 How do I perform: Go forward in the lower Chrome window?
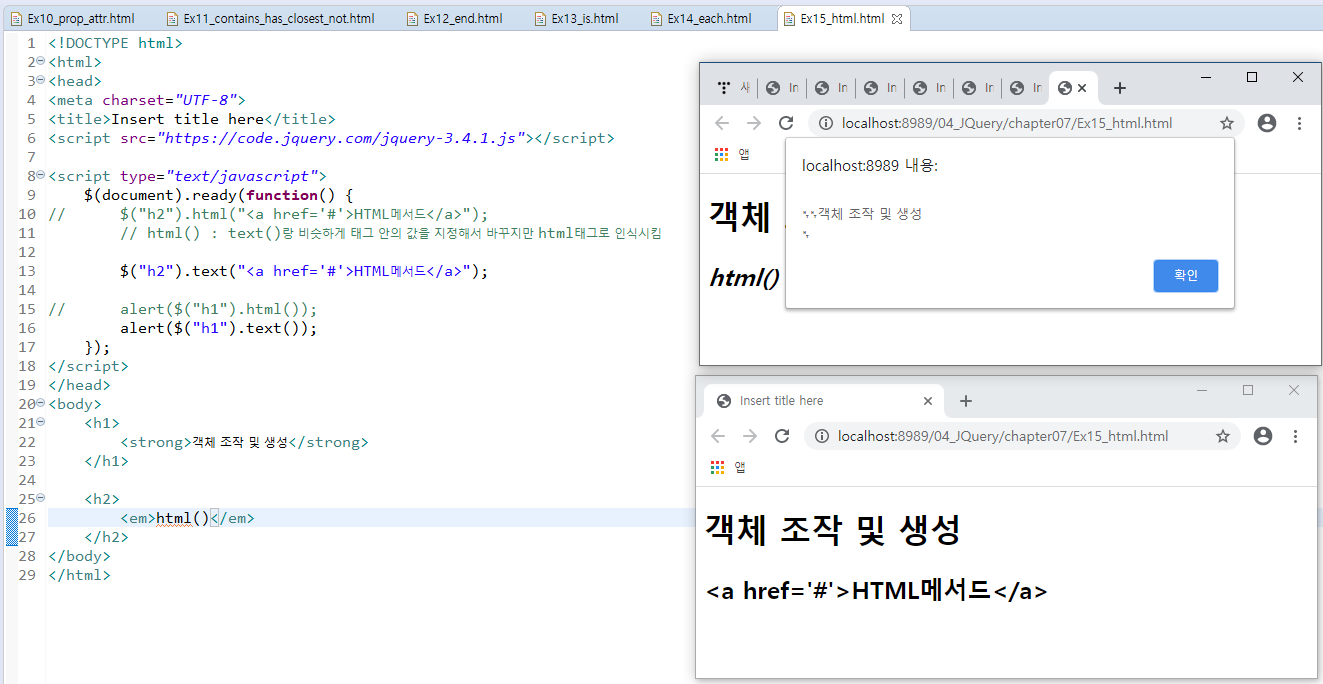pyautogui.click(x=750, y=436)
